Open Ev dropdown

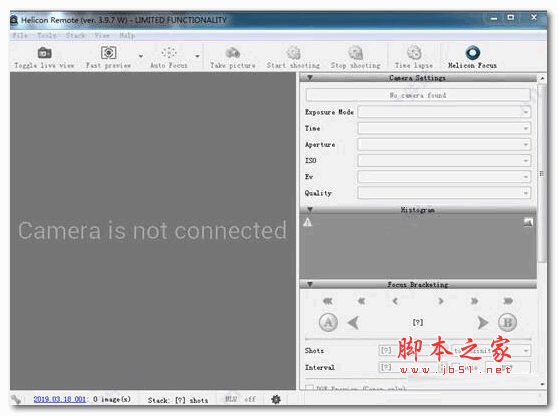coord(444,177)
